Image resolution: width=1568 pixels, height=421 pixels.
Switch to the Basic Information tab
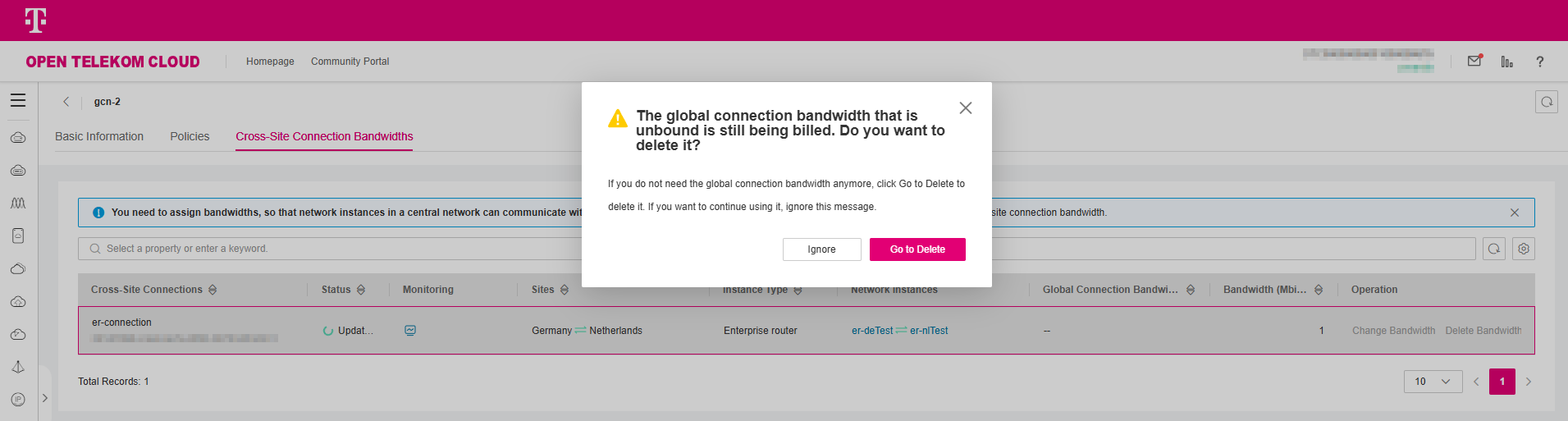coord(99,136)
